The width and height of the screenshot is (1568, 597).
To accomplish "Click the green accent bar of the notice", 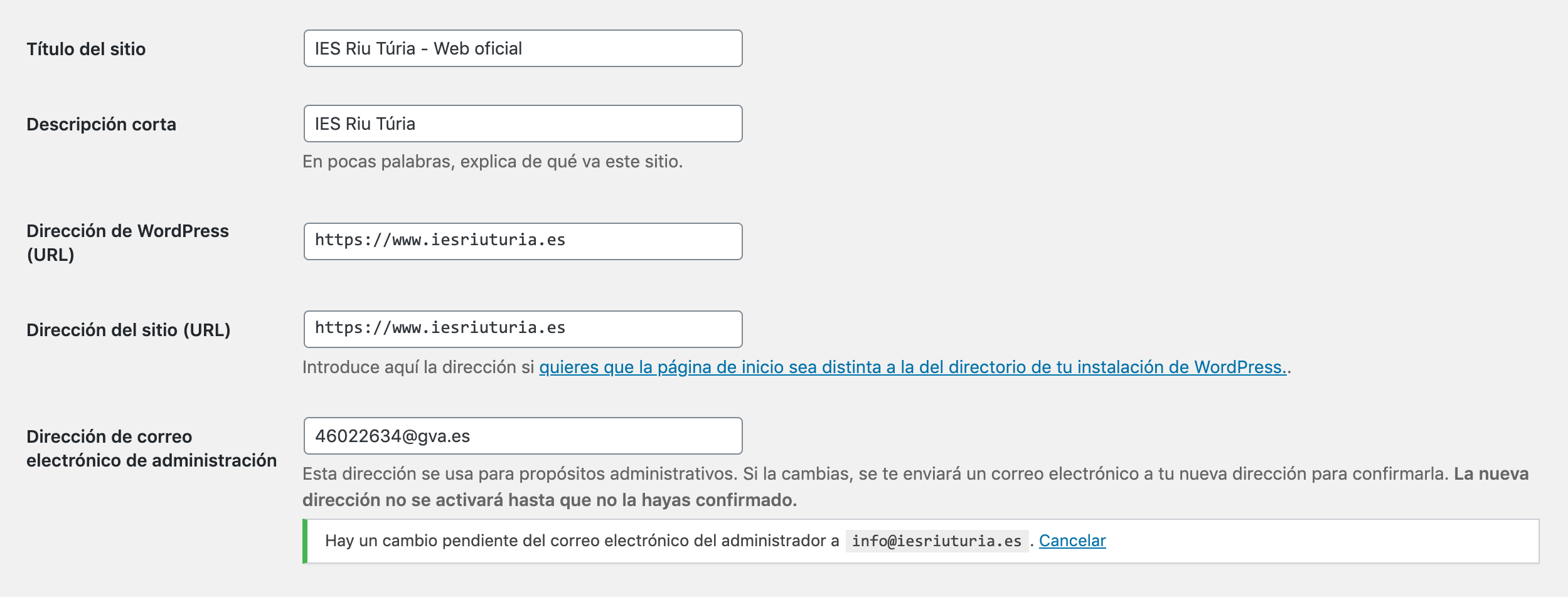I will click(305, 541).
